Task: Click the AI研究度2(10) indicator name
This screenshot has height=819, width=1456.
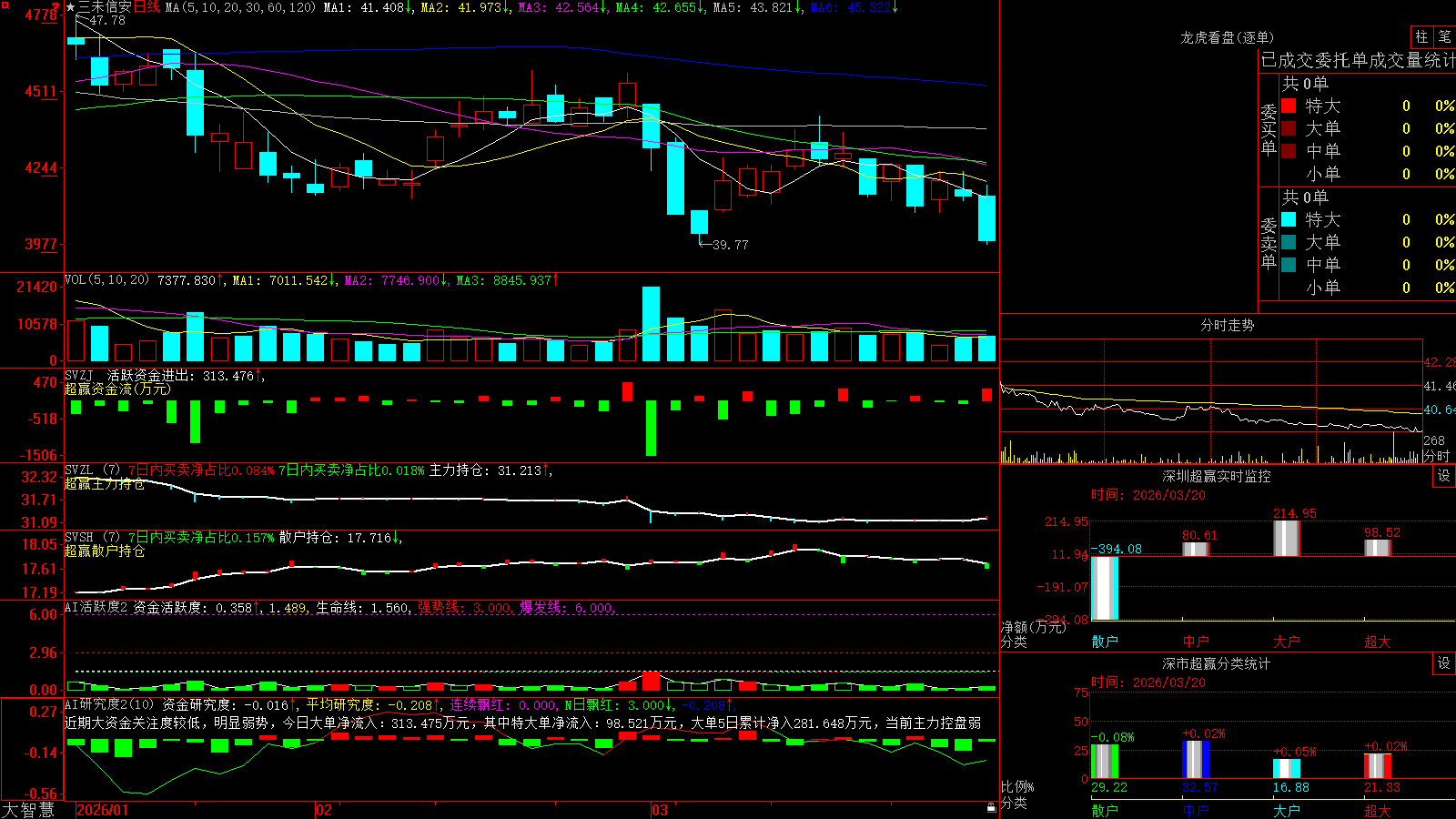Action: click(x=109, y=704)
